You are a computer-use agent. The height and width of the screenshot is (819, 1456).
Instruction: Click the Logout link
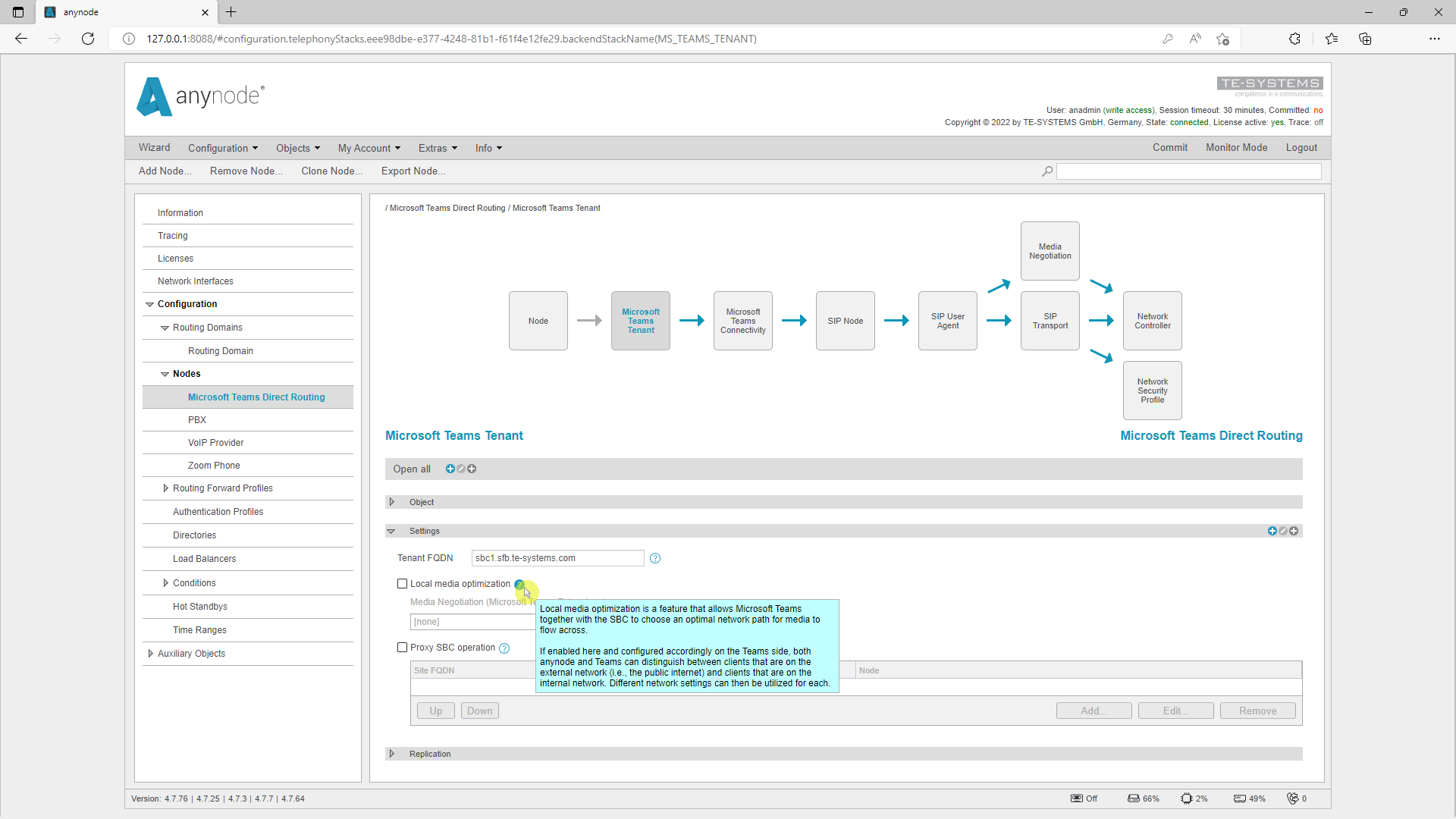point(1301,148)
